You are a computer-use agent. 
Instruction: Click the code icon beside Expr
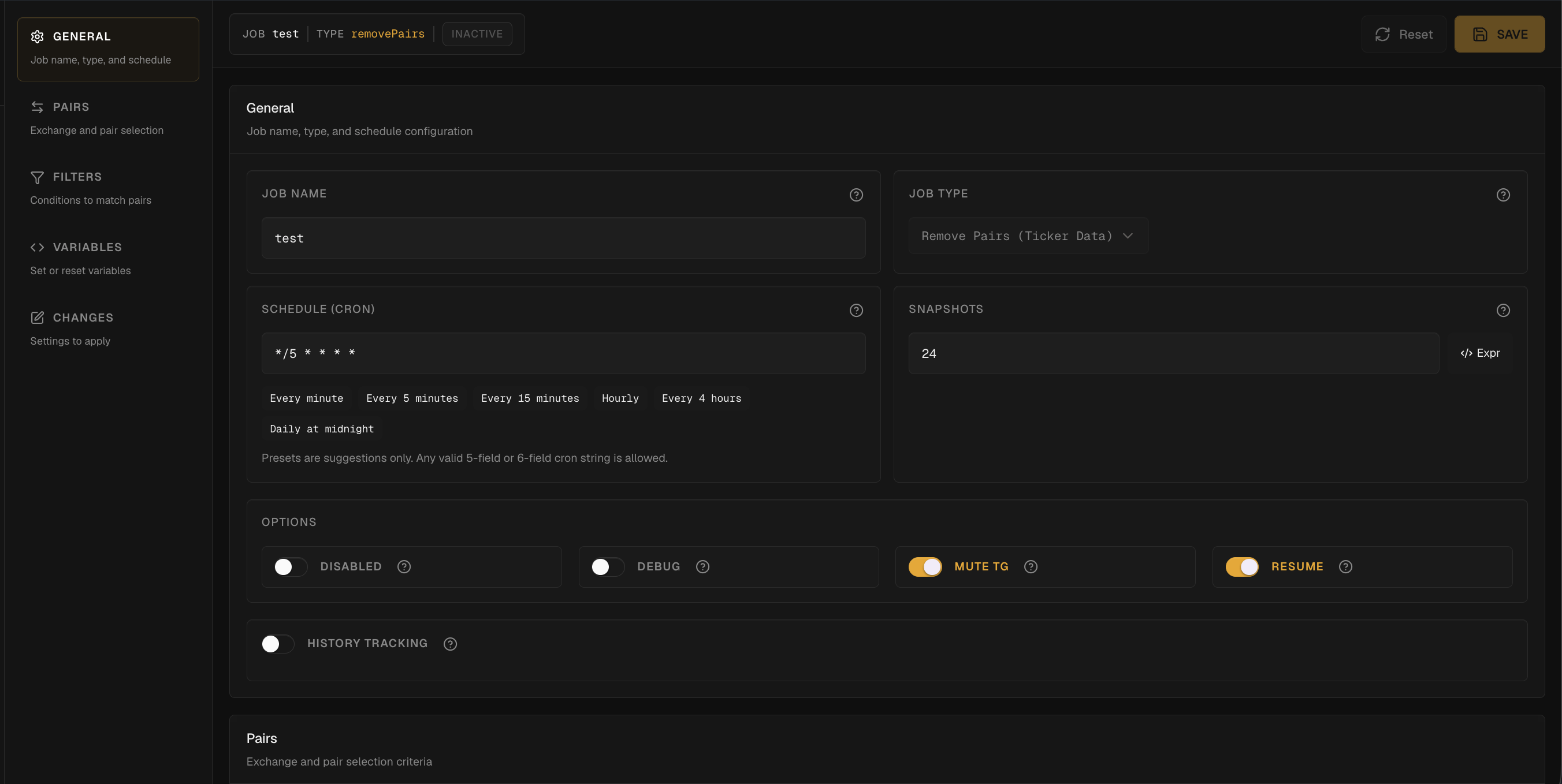point(1466,353)
